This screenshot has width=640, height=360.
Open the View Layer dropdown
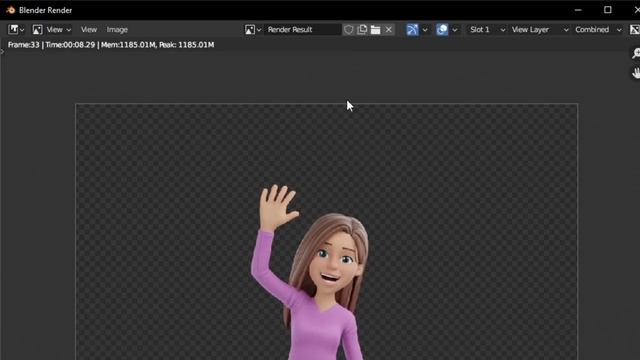pos(540,29)
